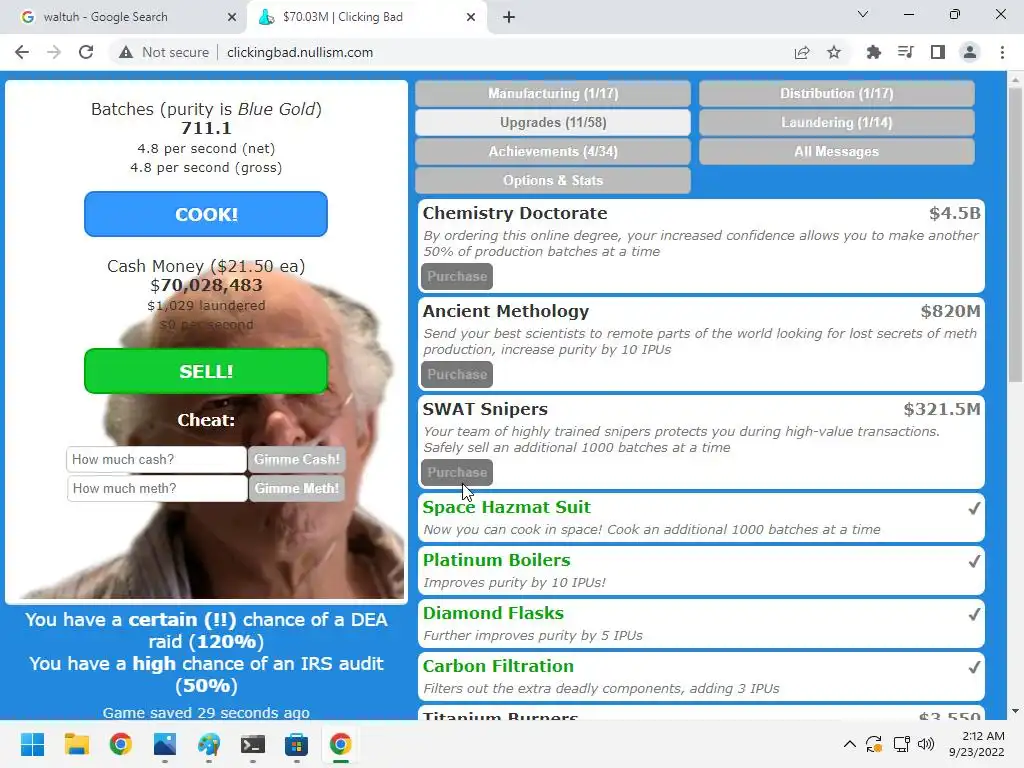
Task: Click the scrollbar down arrow
Action: point(1015,711)
